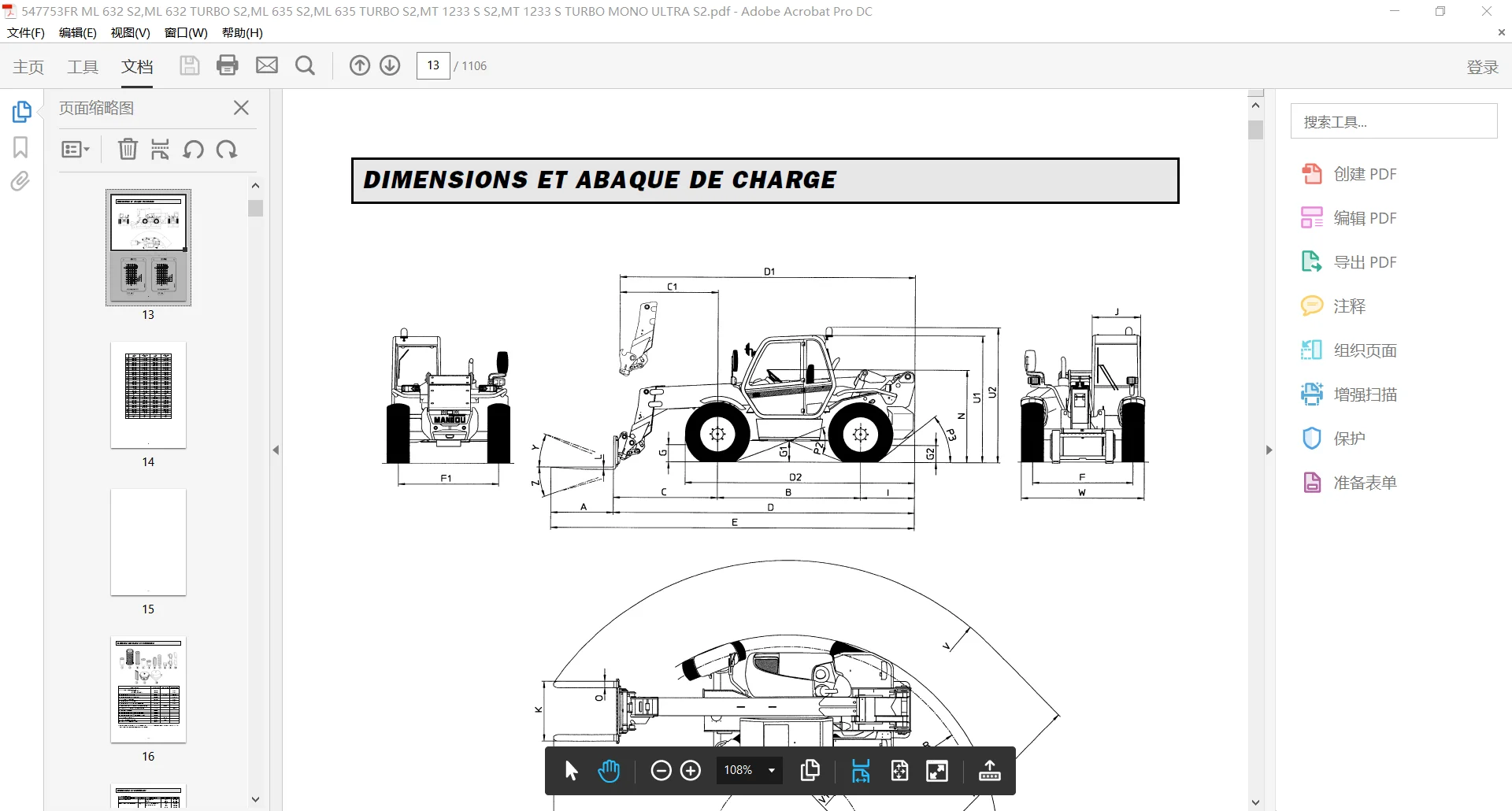
Task: Open the Create PDF tool
Action: pos(1348,174)
